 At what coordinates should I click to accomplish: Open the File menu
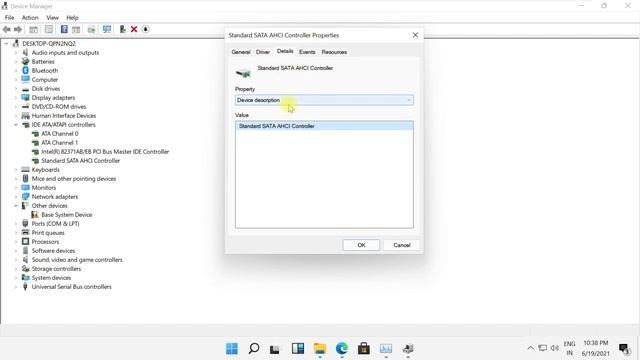pyautogui.click(x=9, y=18)
